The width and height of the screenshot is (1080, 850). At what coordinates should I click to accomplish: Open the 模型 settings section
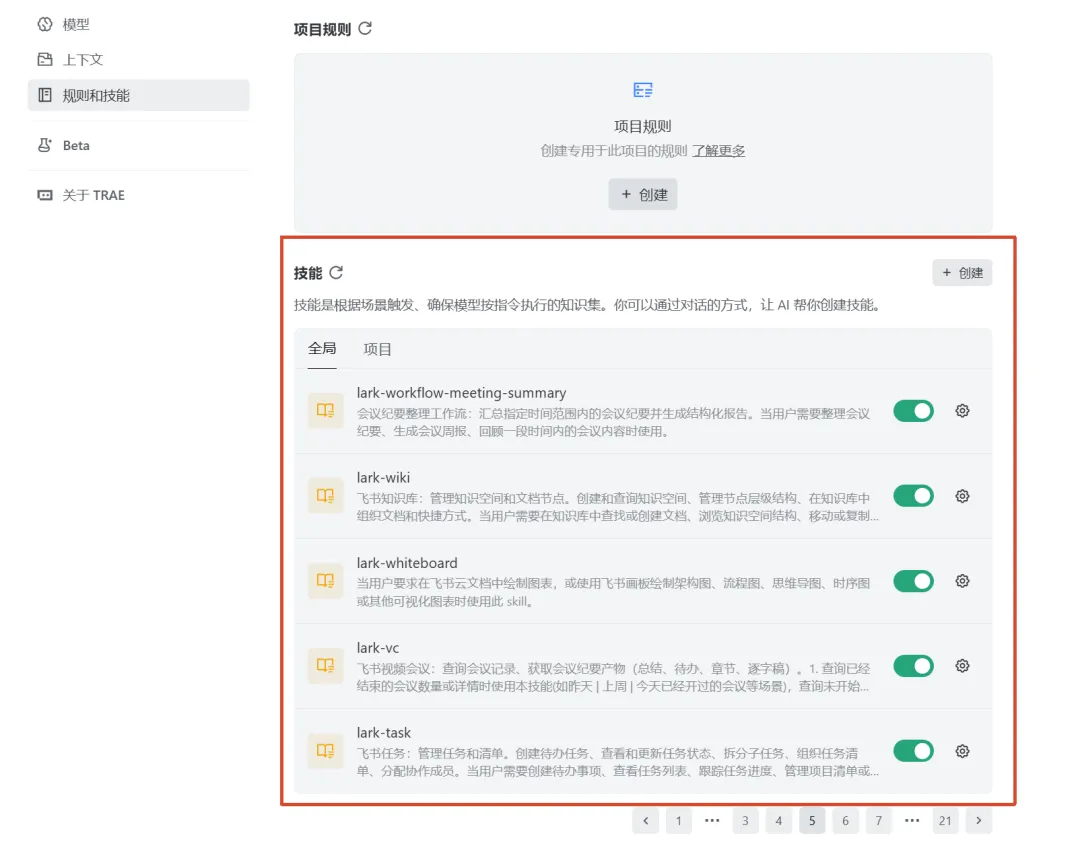(76, 24)
